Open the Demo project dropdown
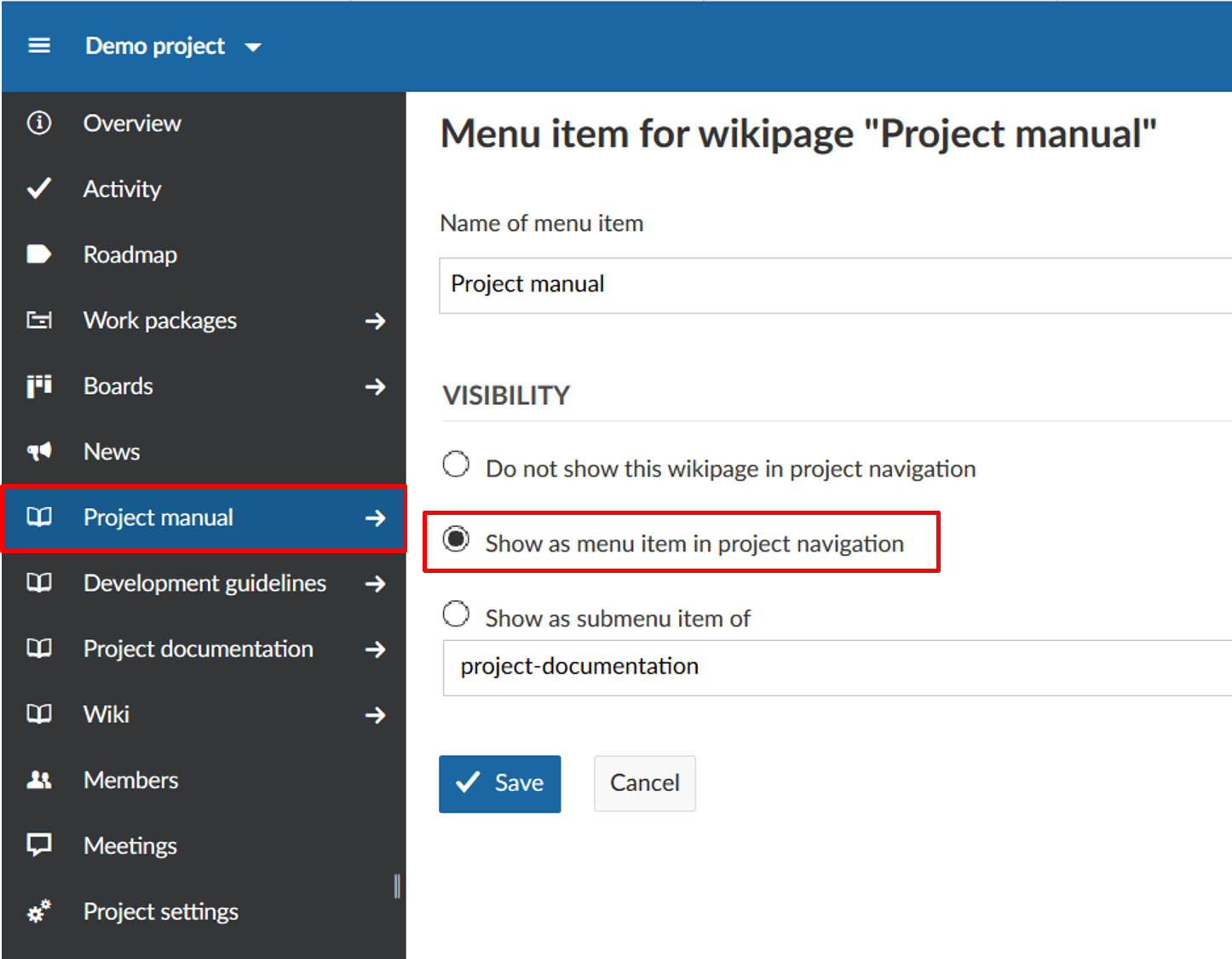Screen dimensions: 1232x959 point(173,46)
